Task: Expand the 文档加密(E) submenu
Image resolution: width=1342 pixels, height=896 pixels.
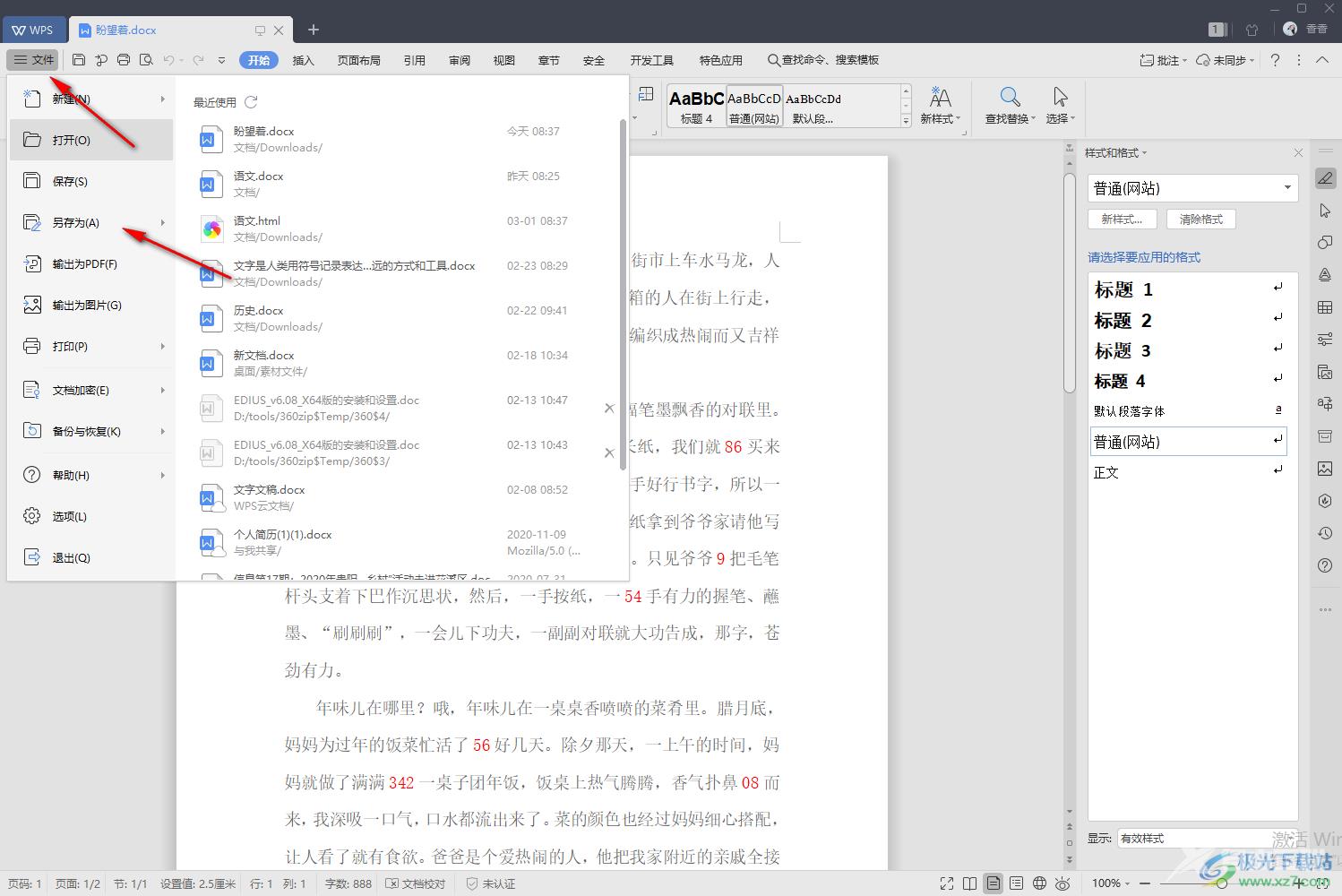Action: coord(162,390)
